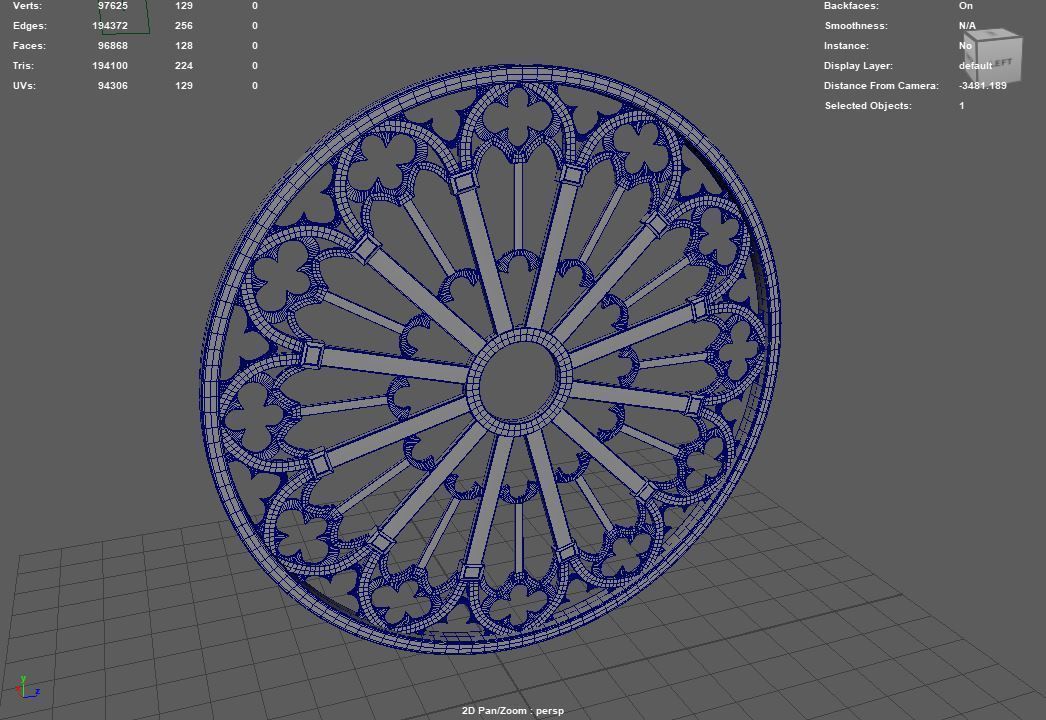Click the '2D Pan/Zoom : persp' camera label
Viewport: 1046px width, 720px height.
tap(512, 711)
